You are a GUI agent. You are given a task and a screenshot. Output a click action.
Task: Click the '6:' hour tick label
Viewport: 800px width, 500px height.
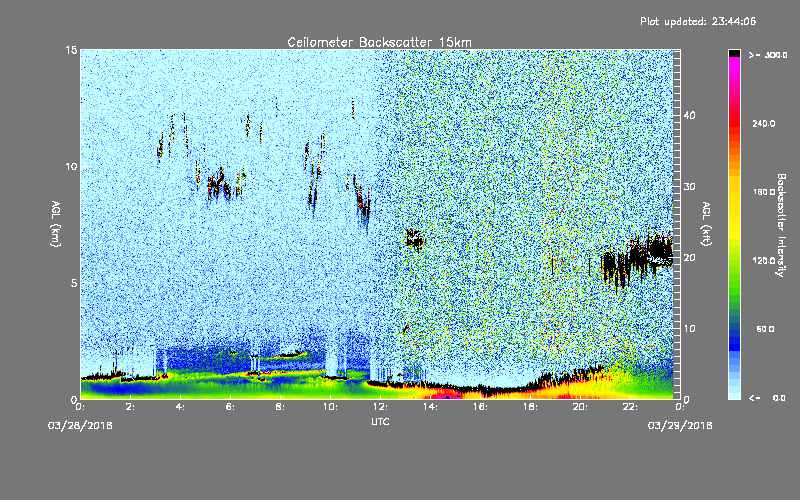click(x=230, y=407)
